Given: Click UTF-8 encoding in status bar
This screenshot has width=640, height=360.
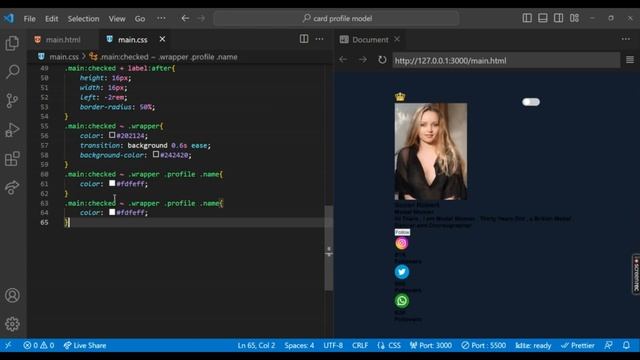Looking at the screenshot, I should 333,345.
